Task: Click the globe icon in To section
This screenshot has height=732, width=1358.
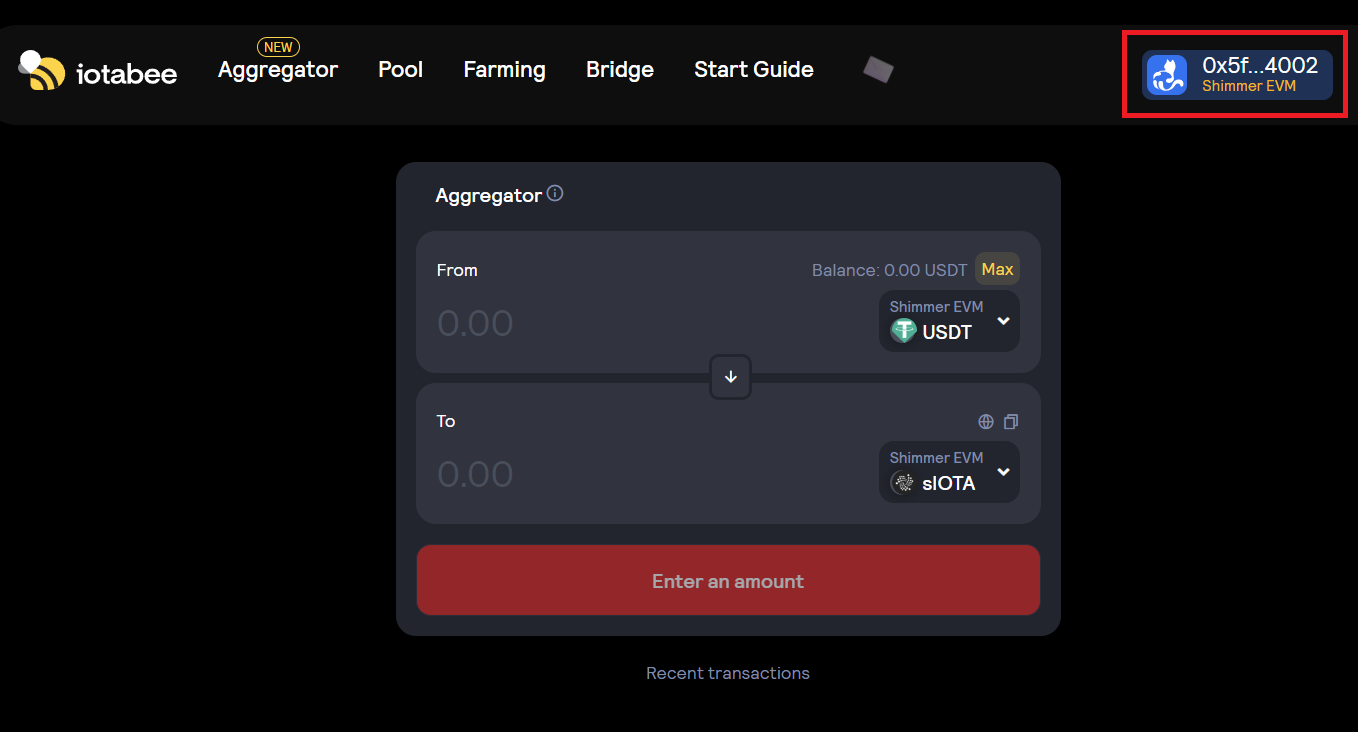Action: (986, 422)
